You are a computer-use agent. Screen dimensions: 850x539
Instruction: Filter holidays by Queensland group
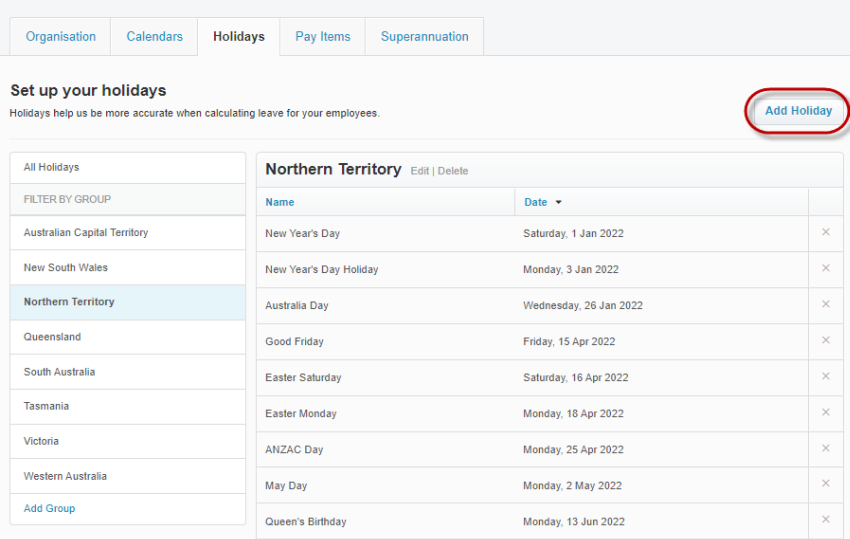pyautogui.click(x=52, y=337)
